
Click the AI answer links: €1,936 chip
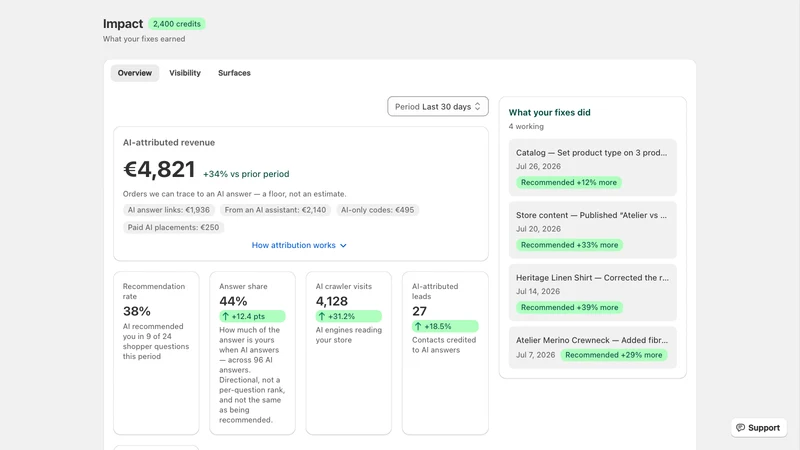coord(168,210)
